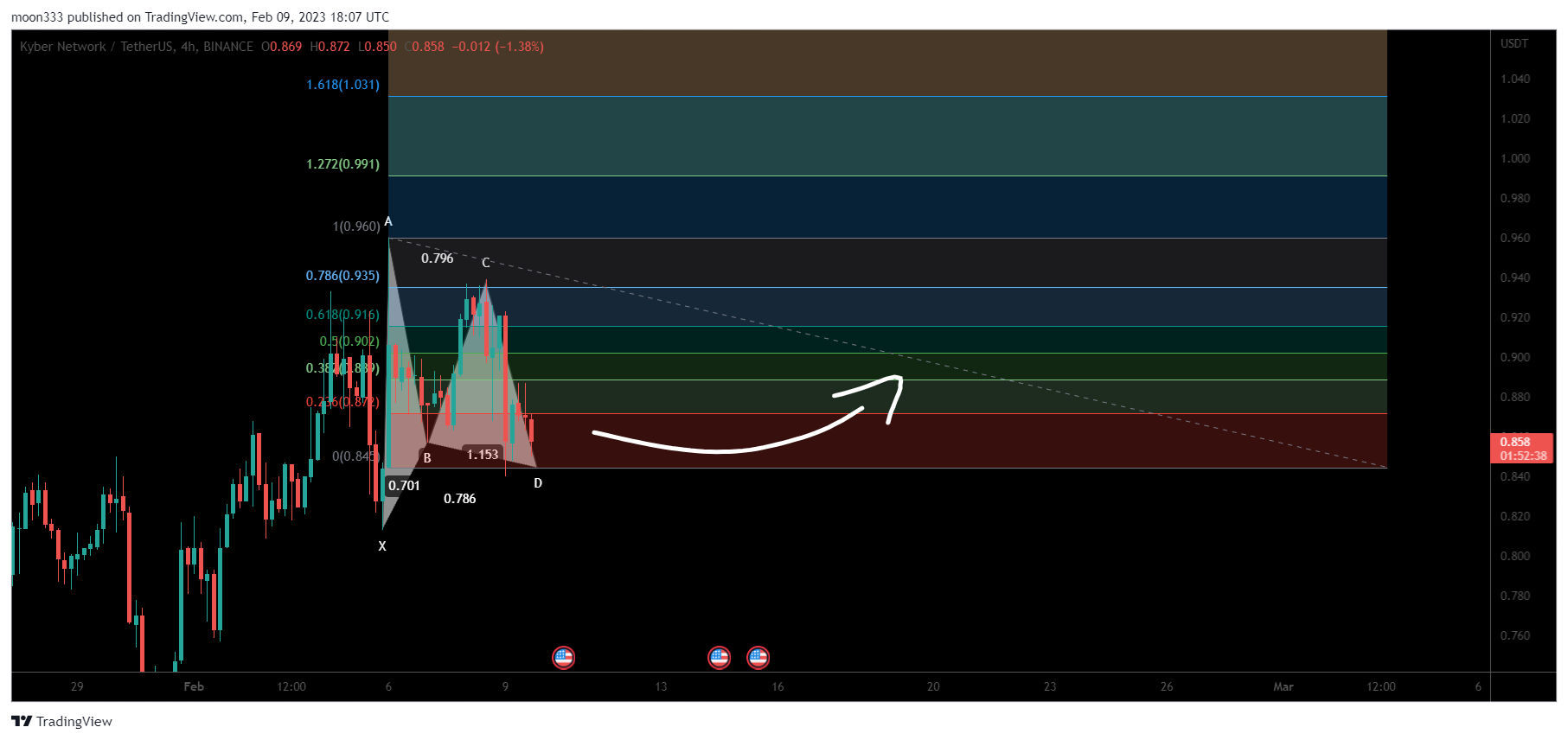The height and width of the screenshot is (740, 1568).
Task: Click the 13 date label on time axis
Action: coord(661,686)
